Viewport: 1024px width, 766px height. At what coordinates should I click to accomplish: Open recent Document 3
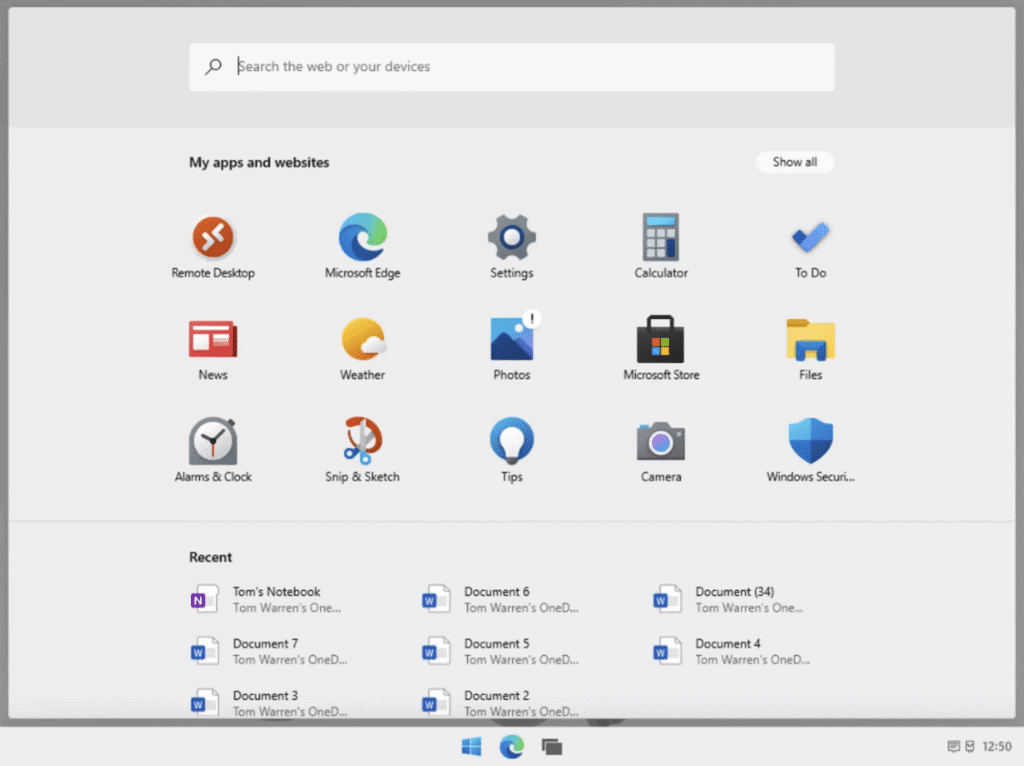point(269,703)
